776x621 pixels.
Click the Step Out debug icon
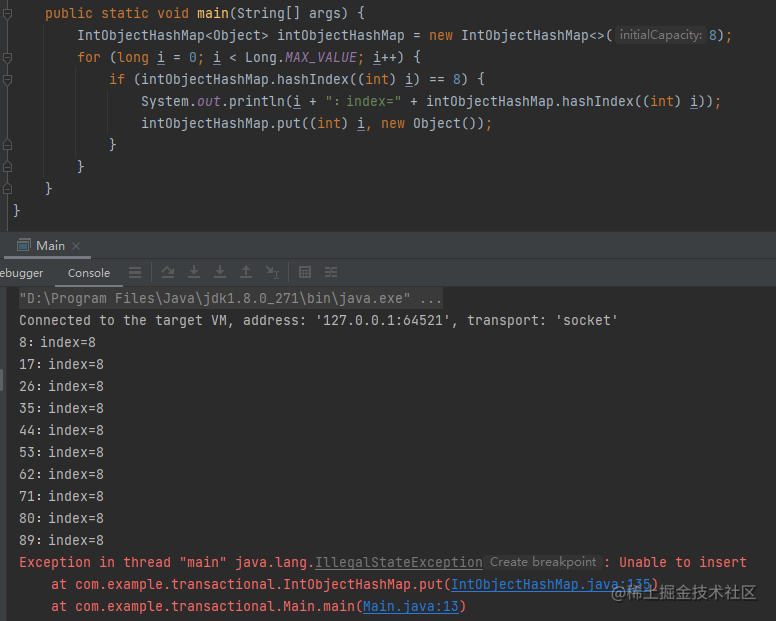click(246, 272)
